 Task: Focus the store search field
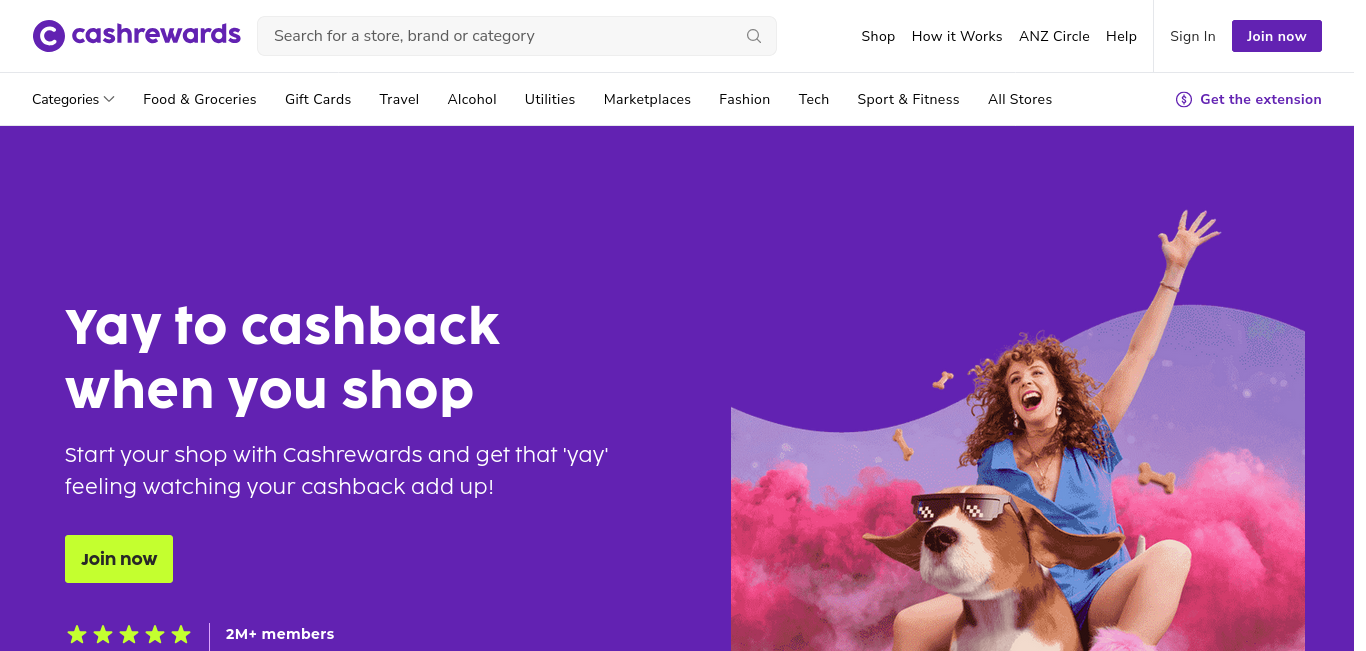(517, 36)
